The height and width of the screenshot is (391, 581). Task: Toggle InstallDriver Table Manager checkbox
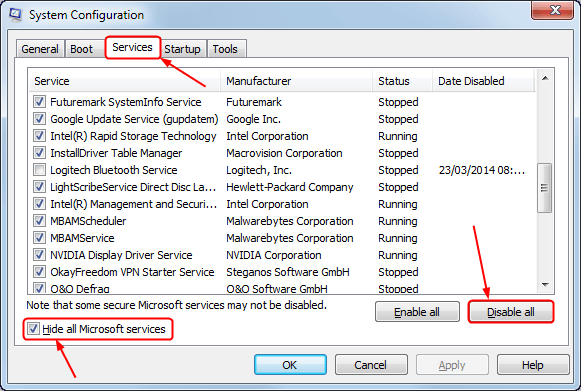[39, 153]
